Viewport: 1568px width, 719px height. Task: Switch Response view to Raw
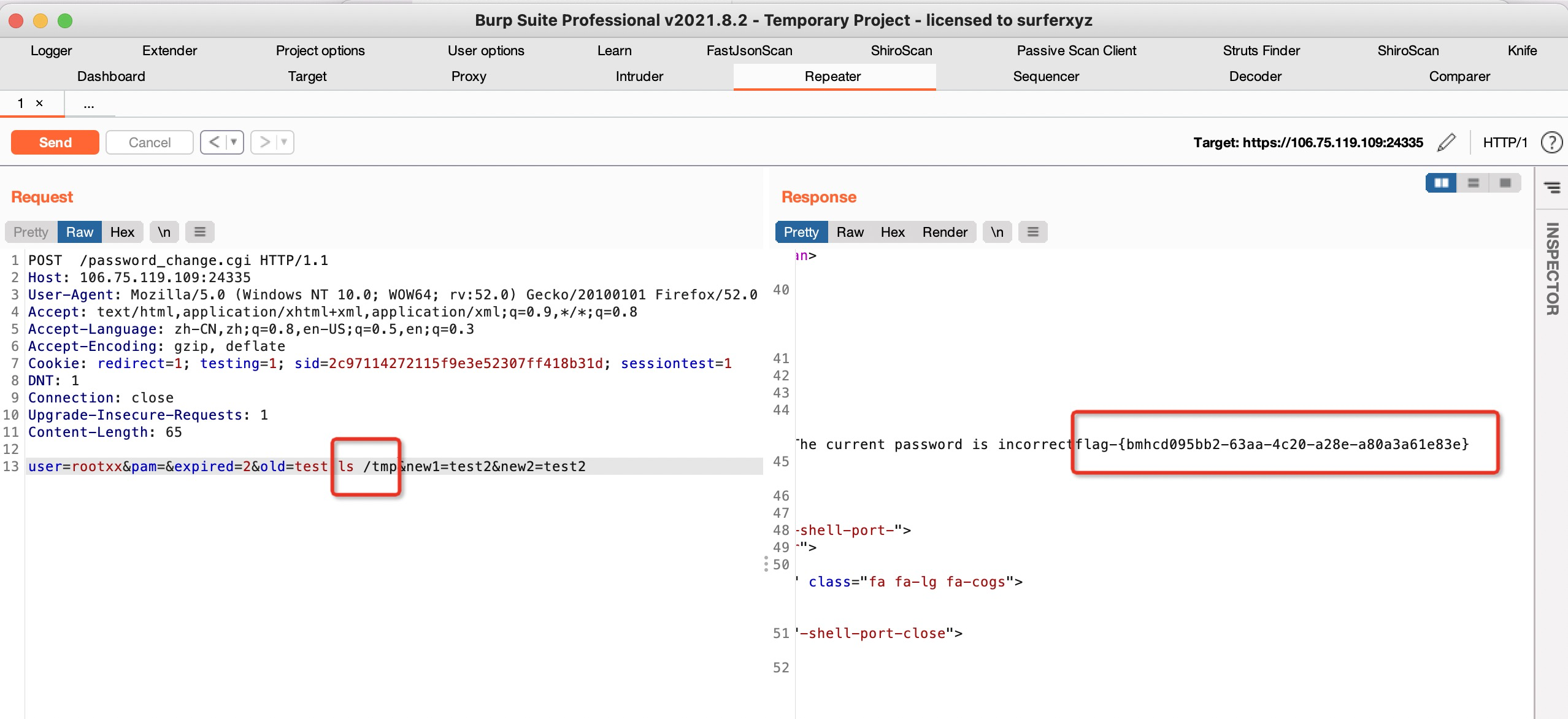coord(850,232)
